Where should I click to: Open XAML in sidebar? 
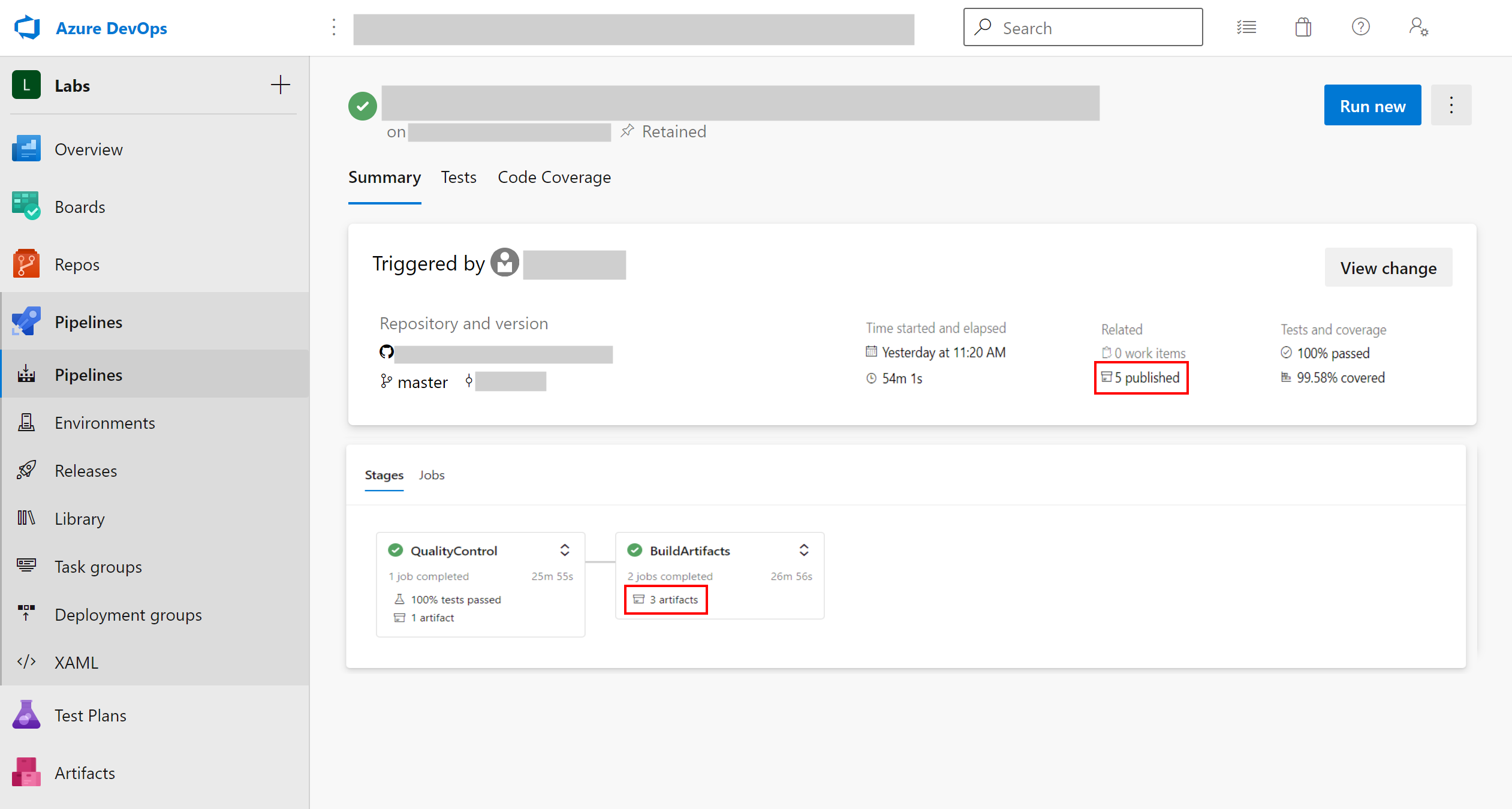(x=155, y=663)
